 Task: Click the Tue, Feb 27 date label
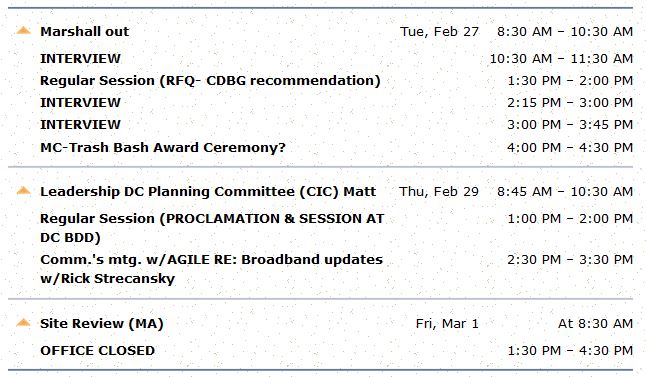(x=439, y=32)
